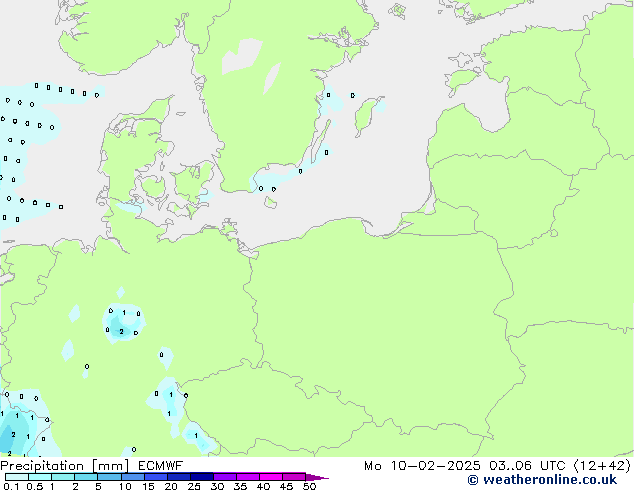Click the 1–2 mm legend color swatch

pyautogui.click(x=63, y=477)
